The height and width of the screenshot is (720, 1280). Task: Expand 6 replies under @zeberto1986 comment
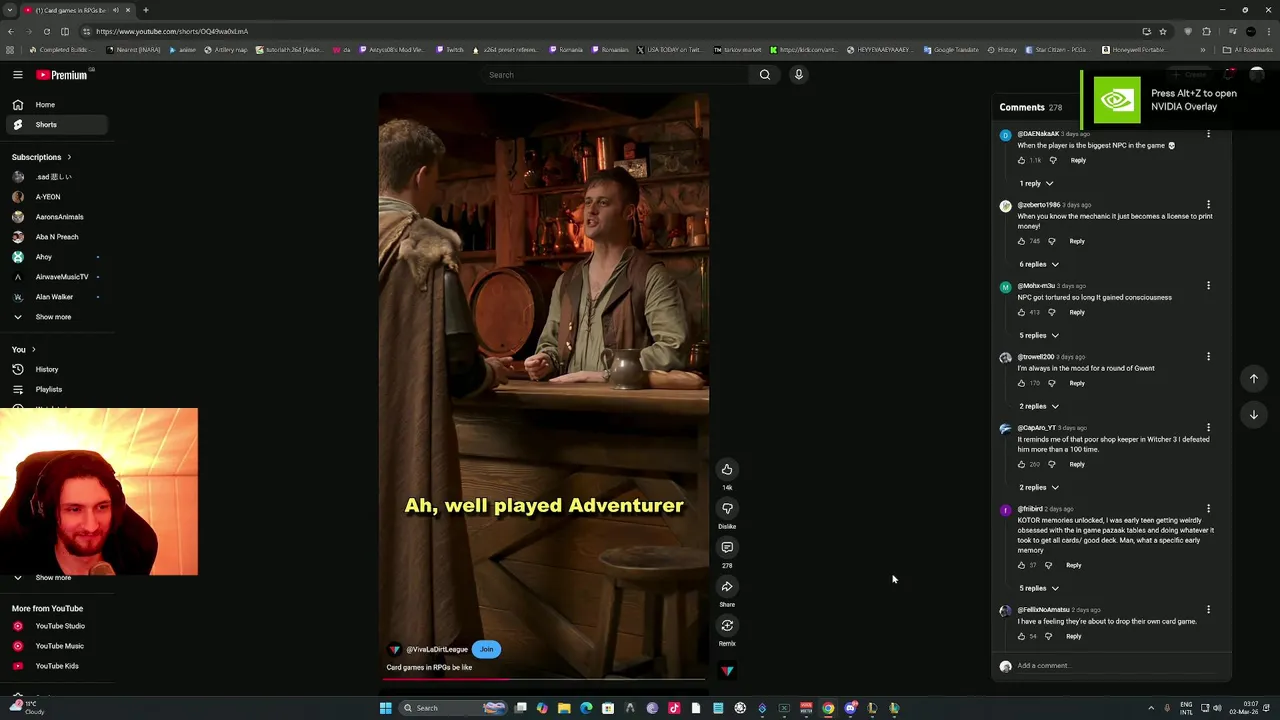coord(1039,265)
